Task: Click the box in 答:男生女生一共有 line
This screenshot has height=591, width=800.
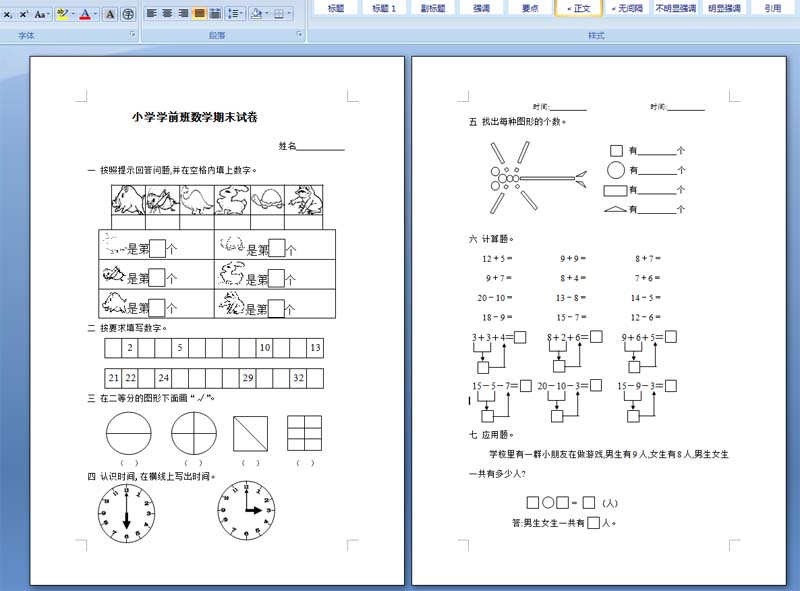Action: (593, 523)
